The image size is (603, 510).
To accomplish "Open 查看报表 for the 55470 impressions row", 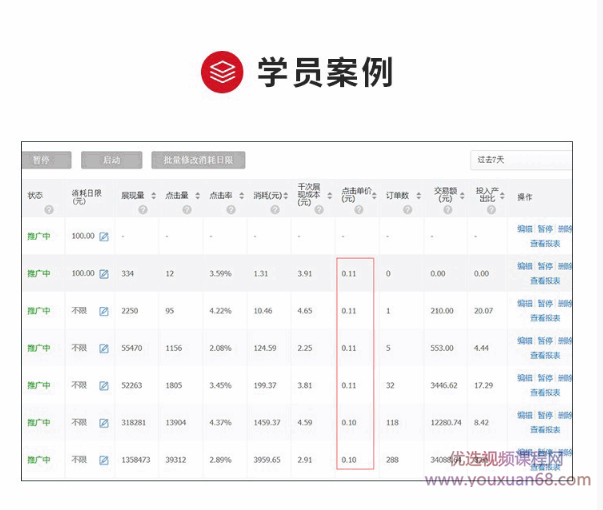I will tap(545, 355).
